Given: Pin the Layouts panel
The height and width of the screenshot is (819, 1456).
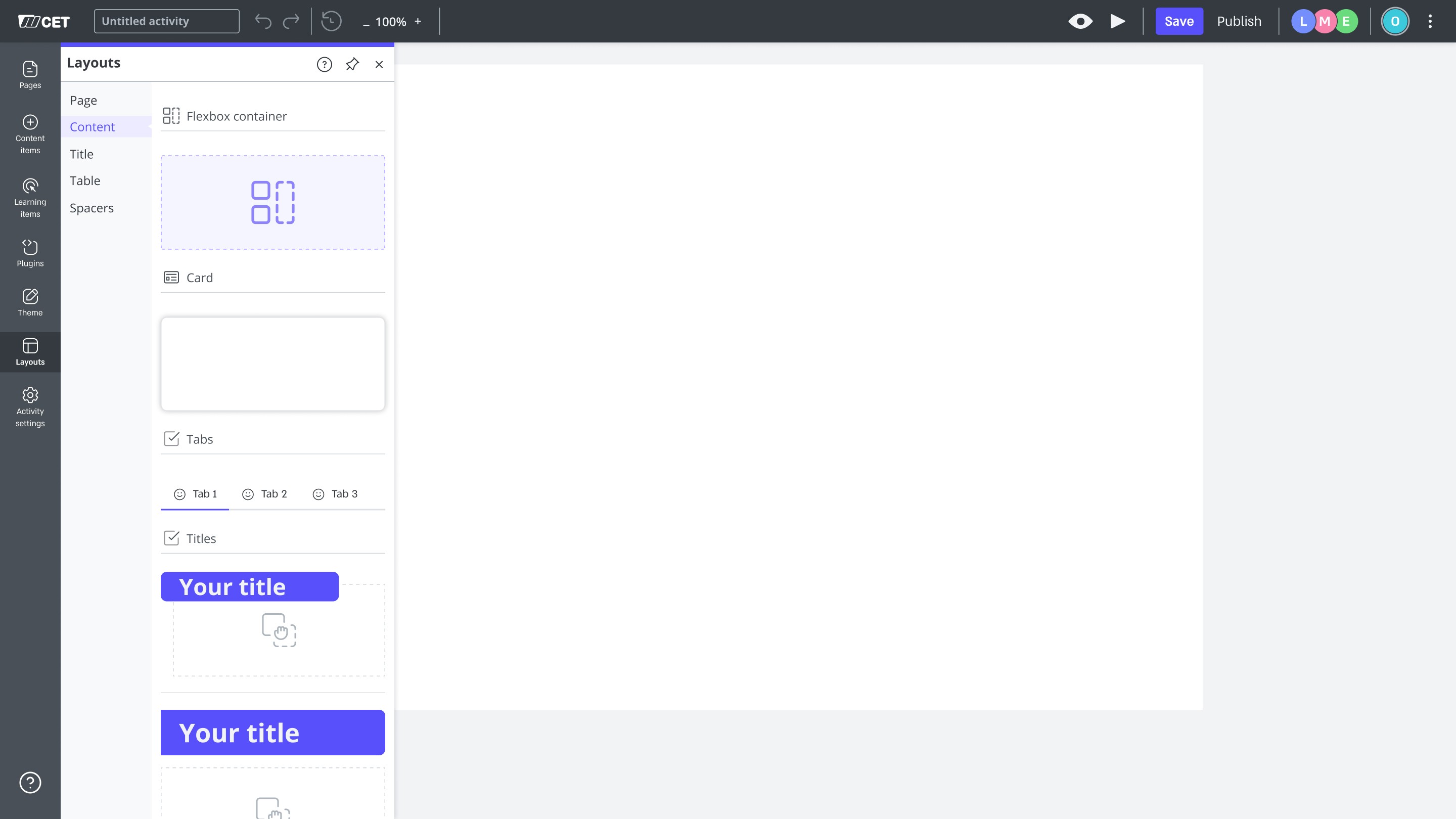Looking at the screenshot, I should click(352, 64).
